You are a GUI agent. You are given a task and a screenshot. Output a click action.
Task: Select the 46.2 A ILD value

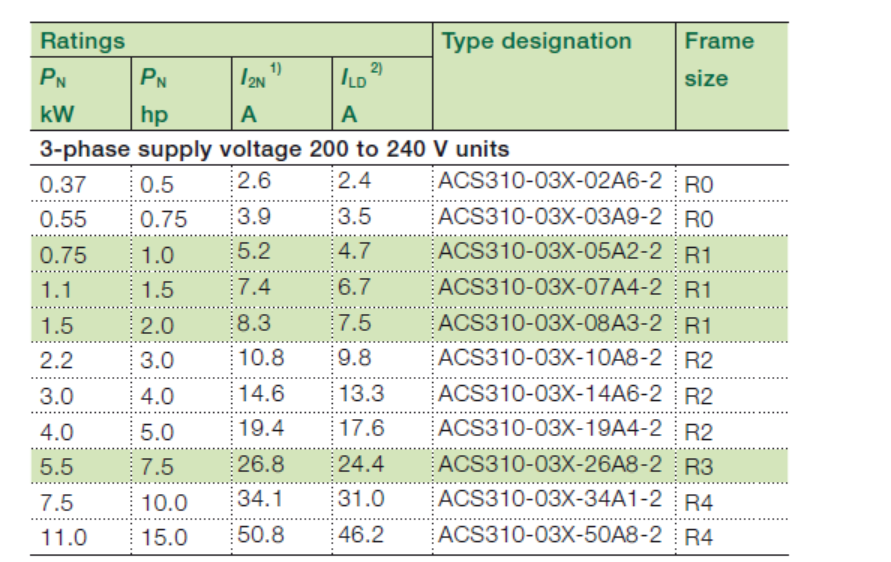(361, 535)
